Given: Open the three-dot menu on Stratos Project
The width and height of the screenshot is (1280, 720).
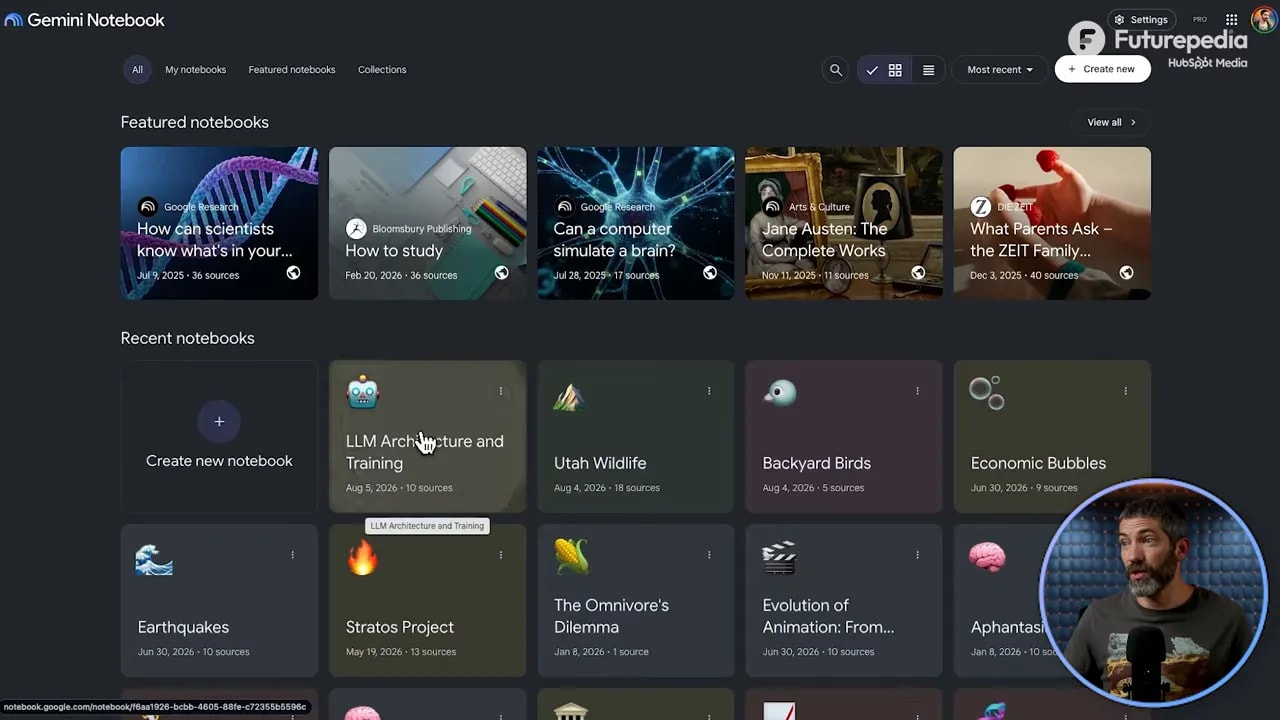Looking at the screenshot, I should [x=501, y=555].
